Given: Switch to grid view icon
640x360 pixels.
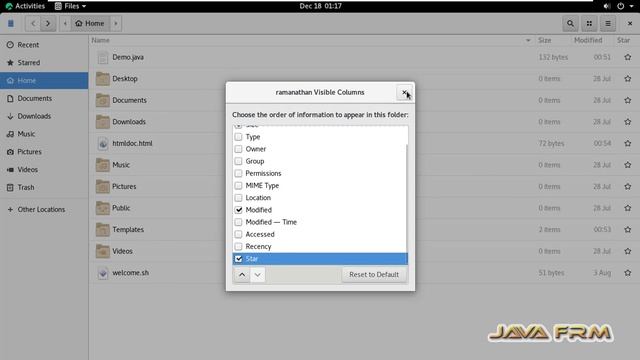Looking at the screenshot, I should click(589, 24).
